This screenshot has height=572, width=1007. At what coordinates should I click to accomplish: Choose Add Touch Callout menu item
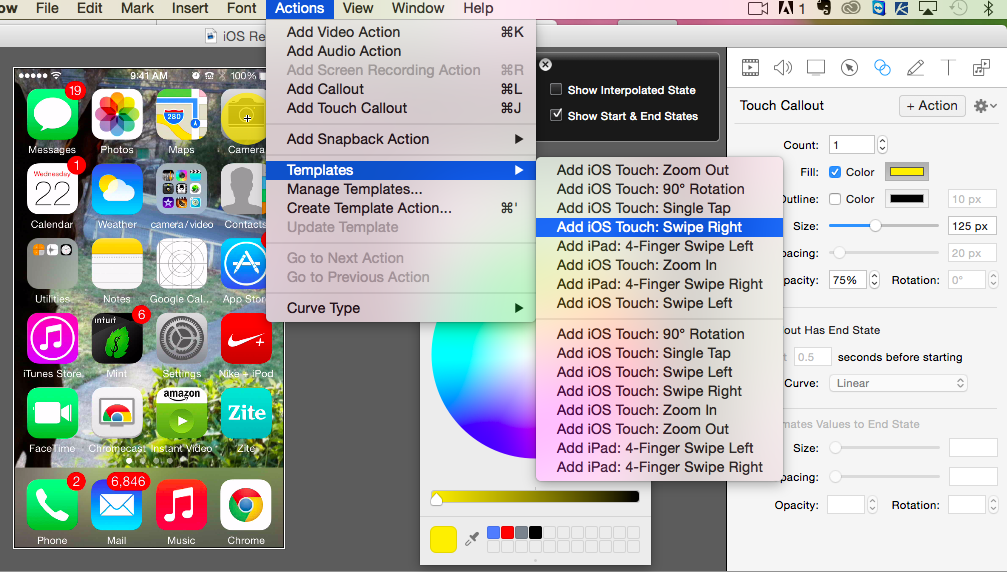(401, 108)
